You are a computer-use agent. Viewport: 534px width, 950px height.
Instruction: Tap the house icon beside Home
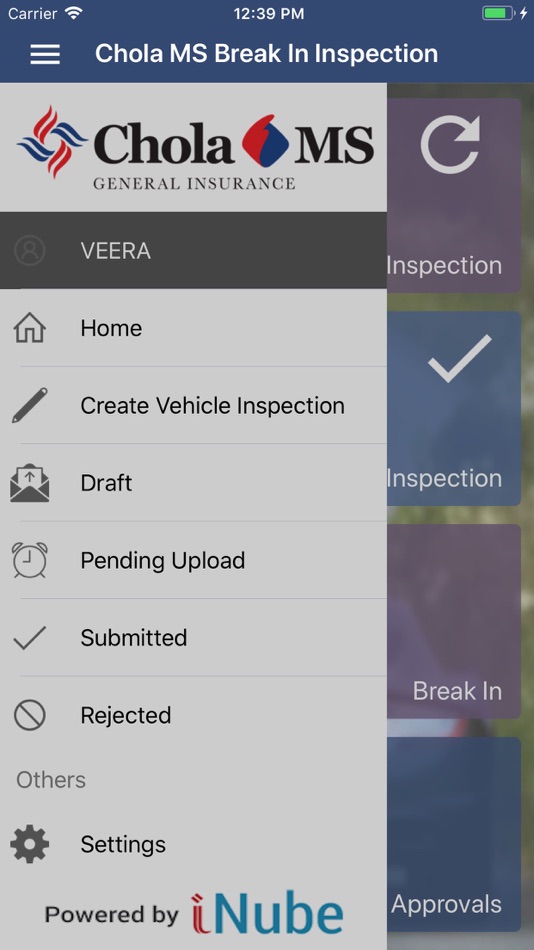[30, 328]
